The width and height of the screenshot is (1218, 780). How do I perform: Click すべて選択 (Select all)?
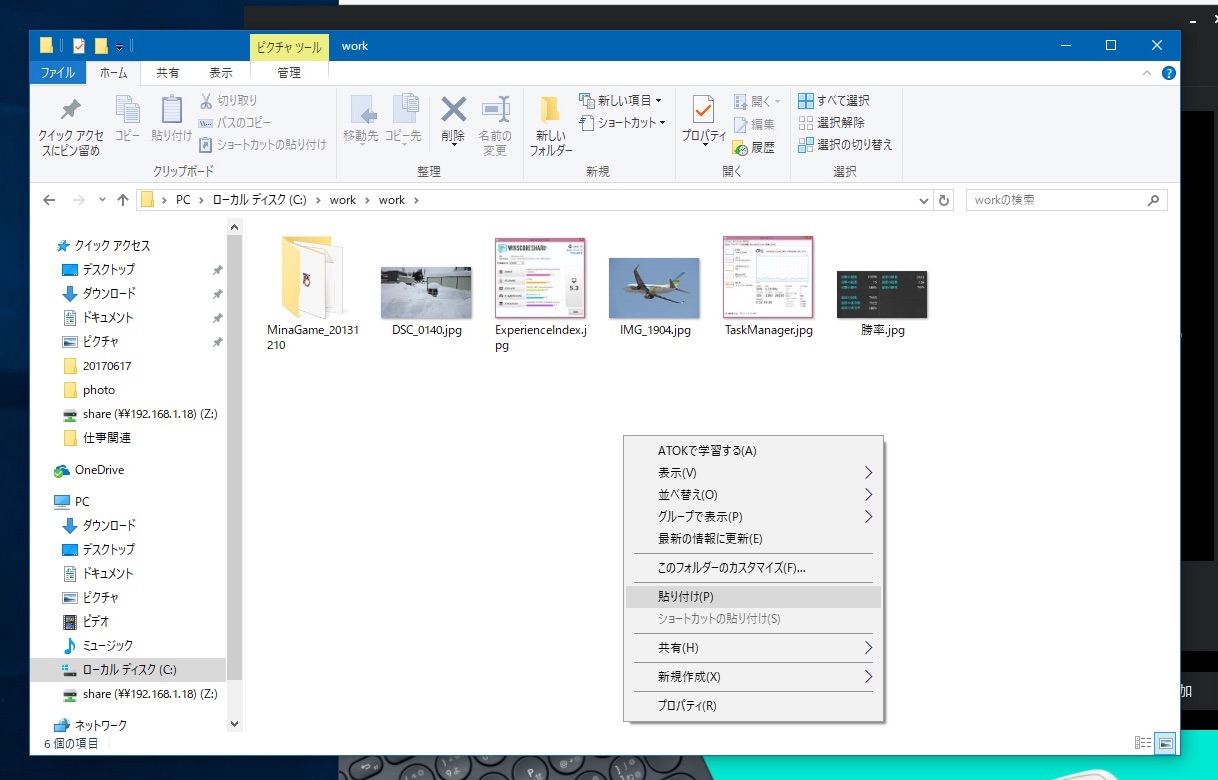pos(834,100)
